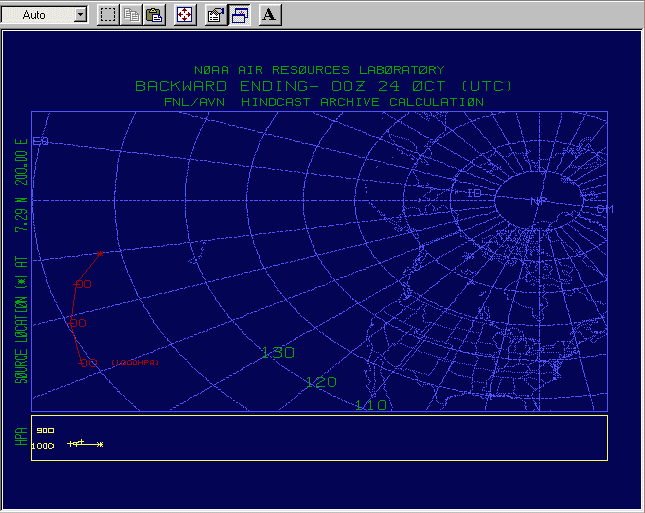Click the 120 longitude label

321,382
